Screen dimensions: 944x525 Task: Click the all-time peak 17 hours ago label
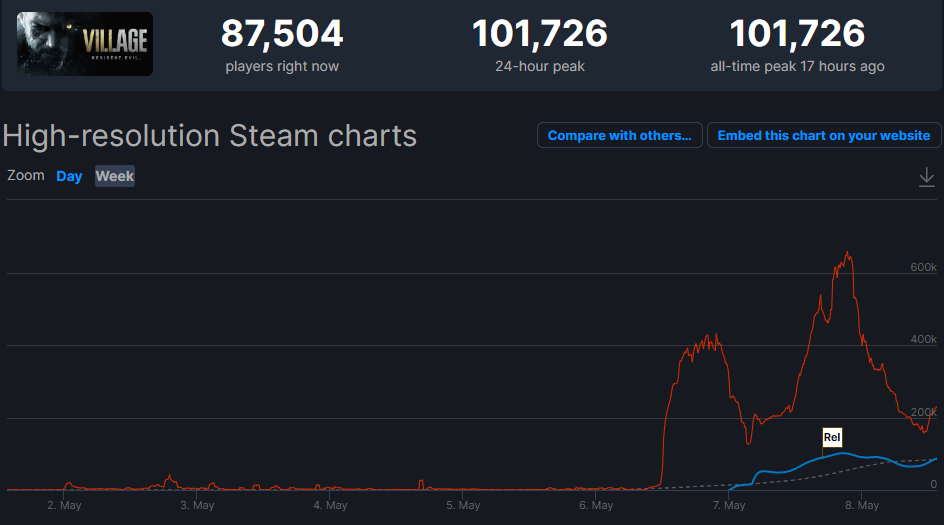[797, 66]
